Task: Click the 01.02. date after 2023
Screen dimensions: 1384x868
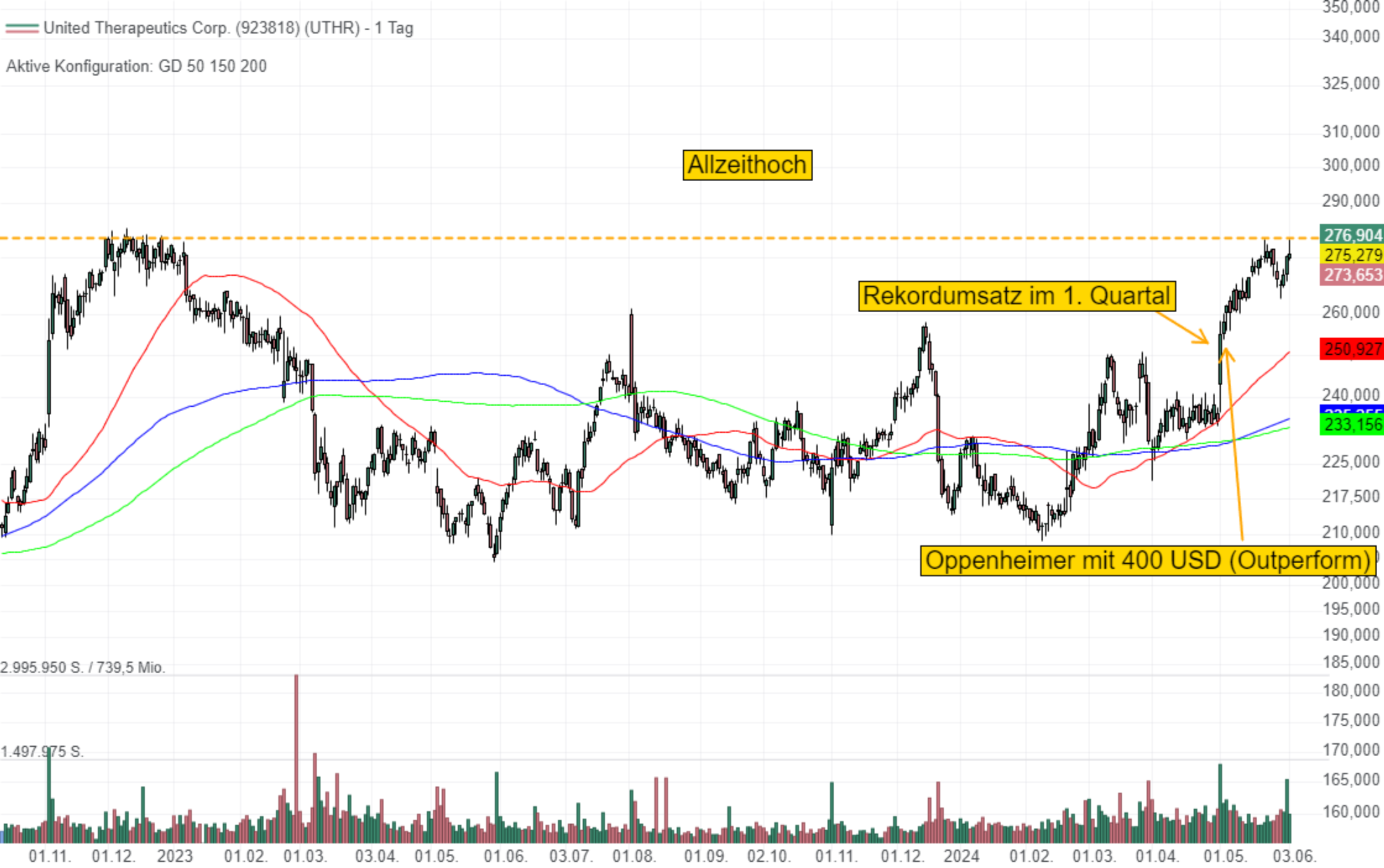Action: (246, 857)
